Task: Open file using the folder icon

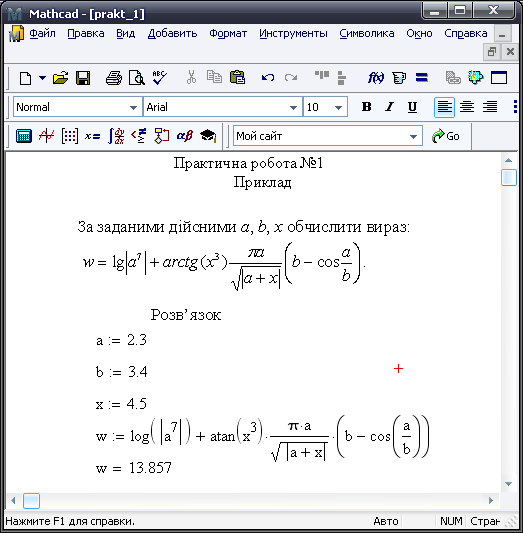Action: 60,78
